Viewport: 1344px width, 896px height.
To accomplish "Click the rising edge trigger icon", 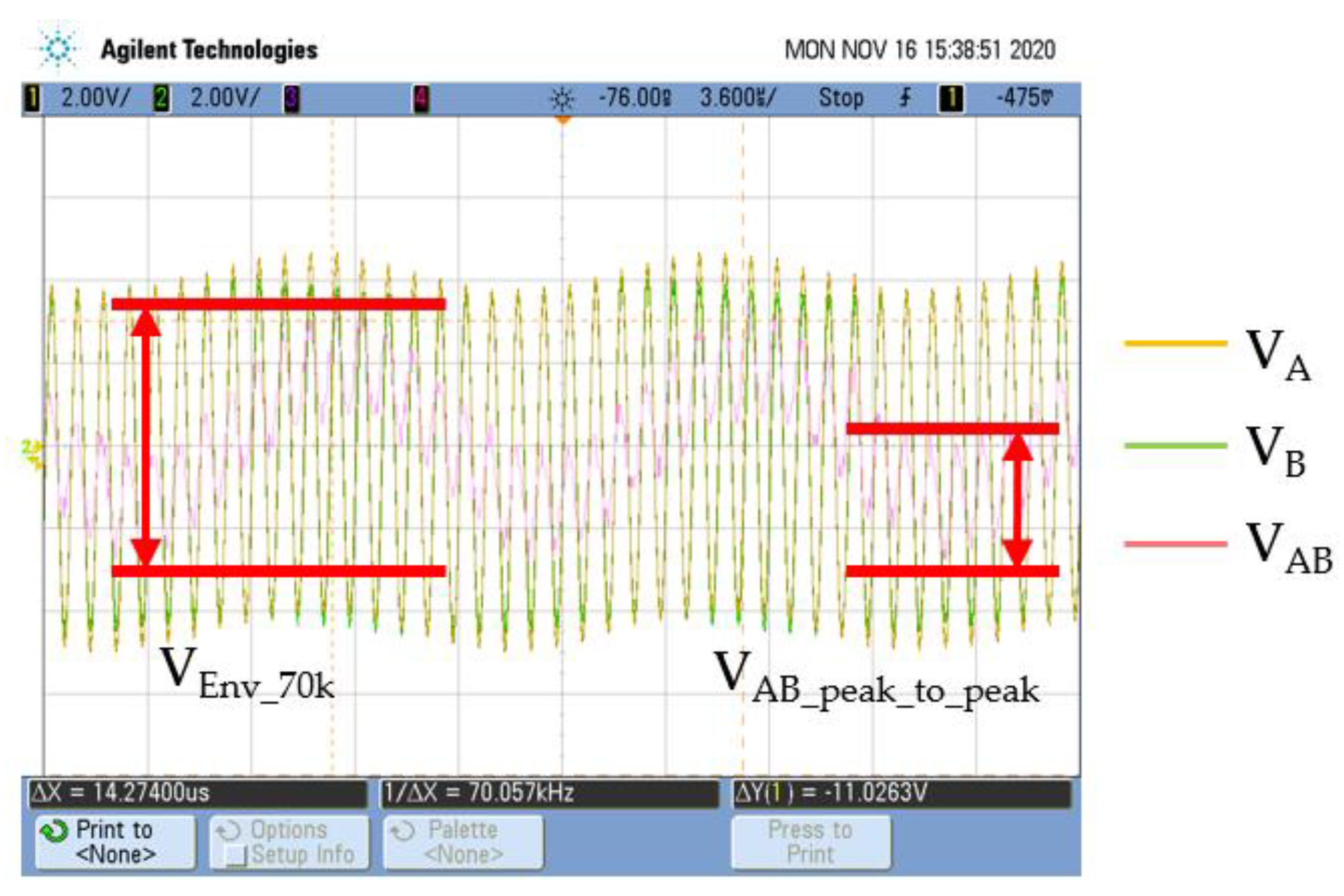I will pyautogui.click(x=906, y=97).
